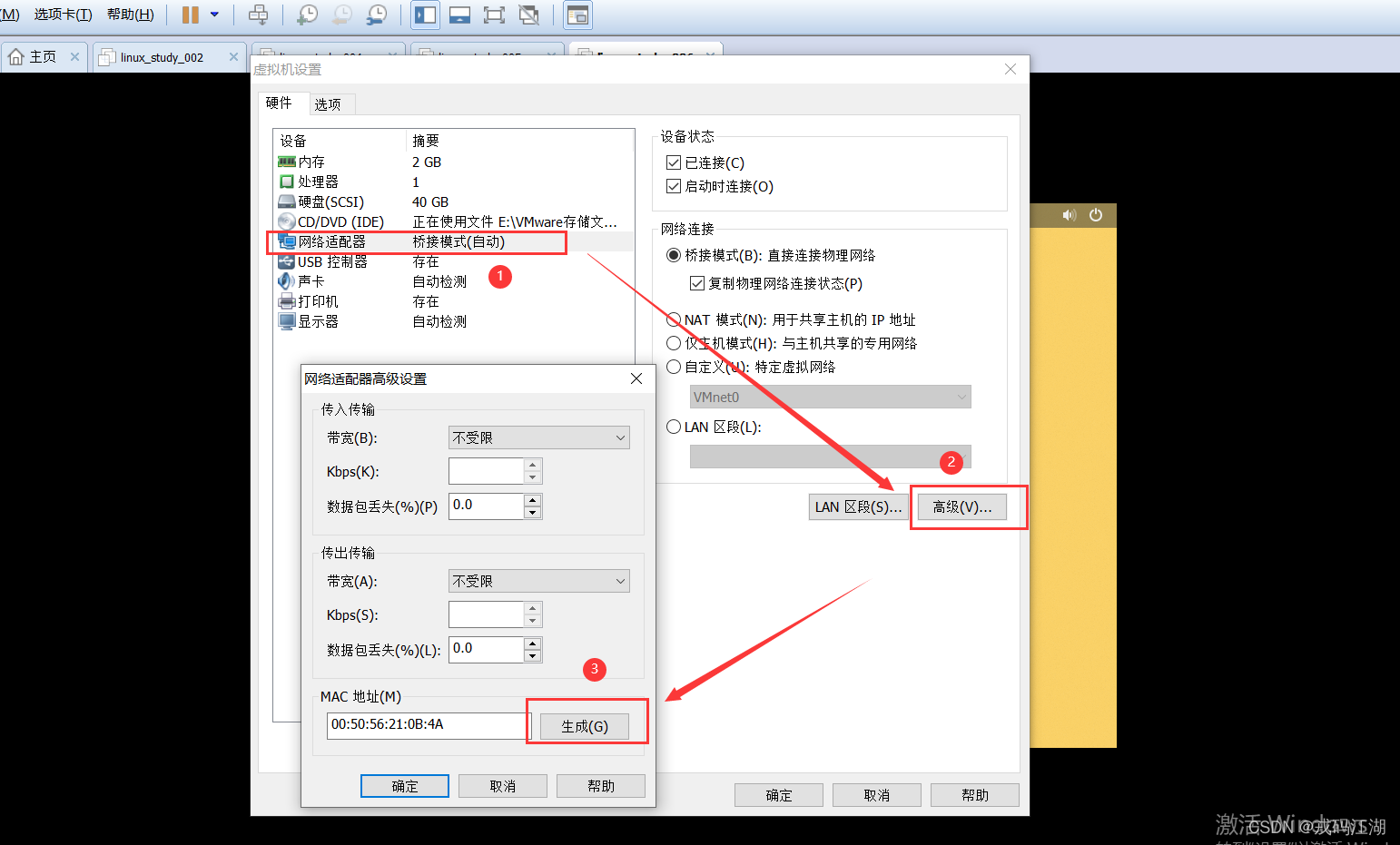Viewport: 1400px width, 845px height.
Task: Open the power options dropdown arrow
Action: click(215, 15)
